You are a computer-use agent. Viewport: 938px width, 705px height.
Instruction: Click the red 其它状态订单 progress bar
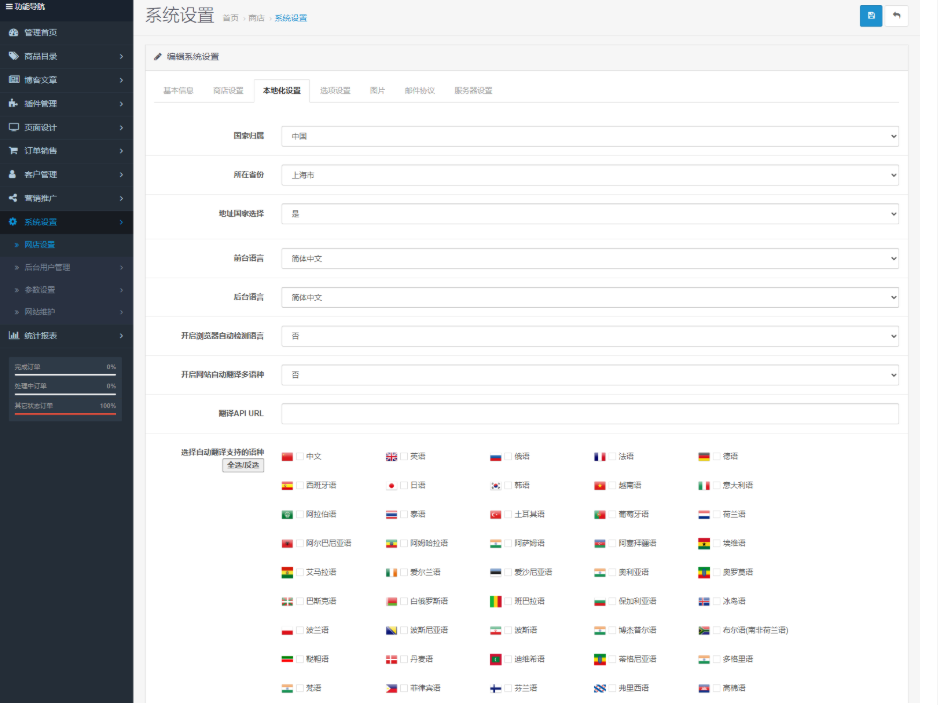click(x=65, y=414)
